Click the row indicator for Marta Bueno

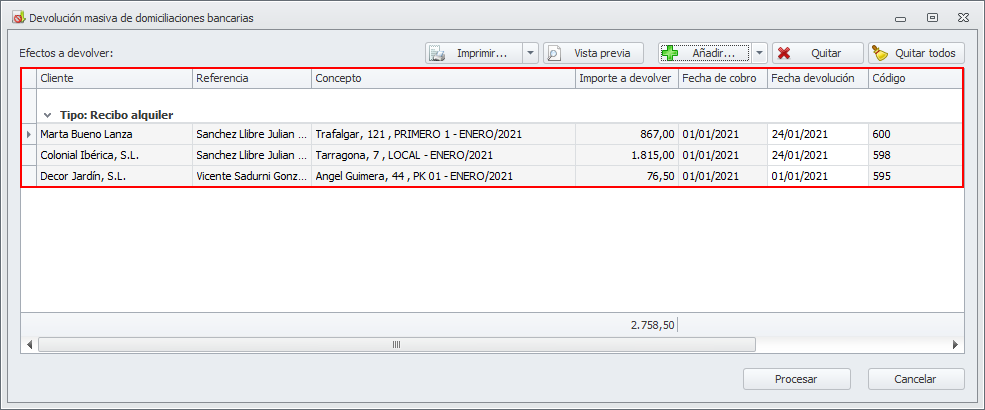point(29,134)
